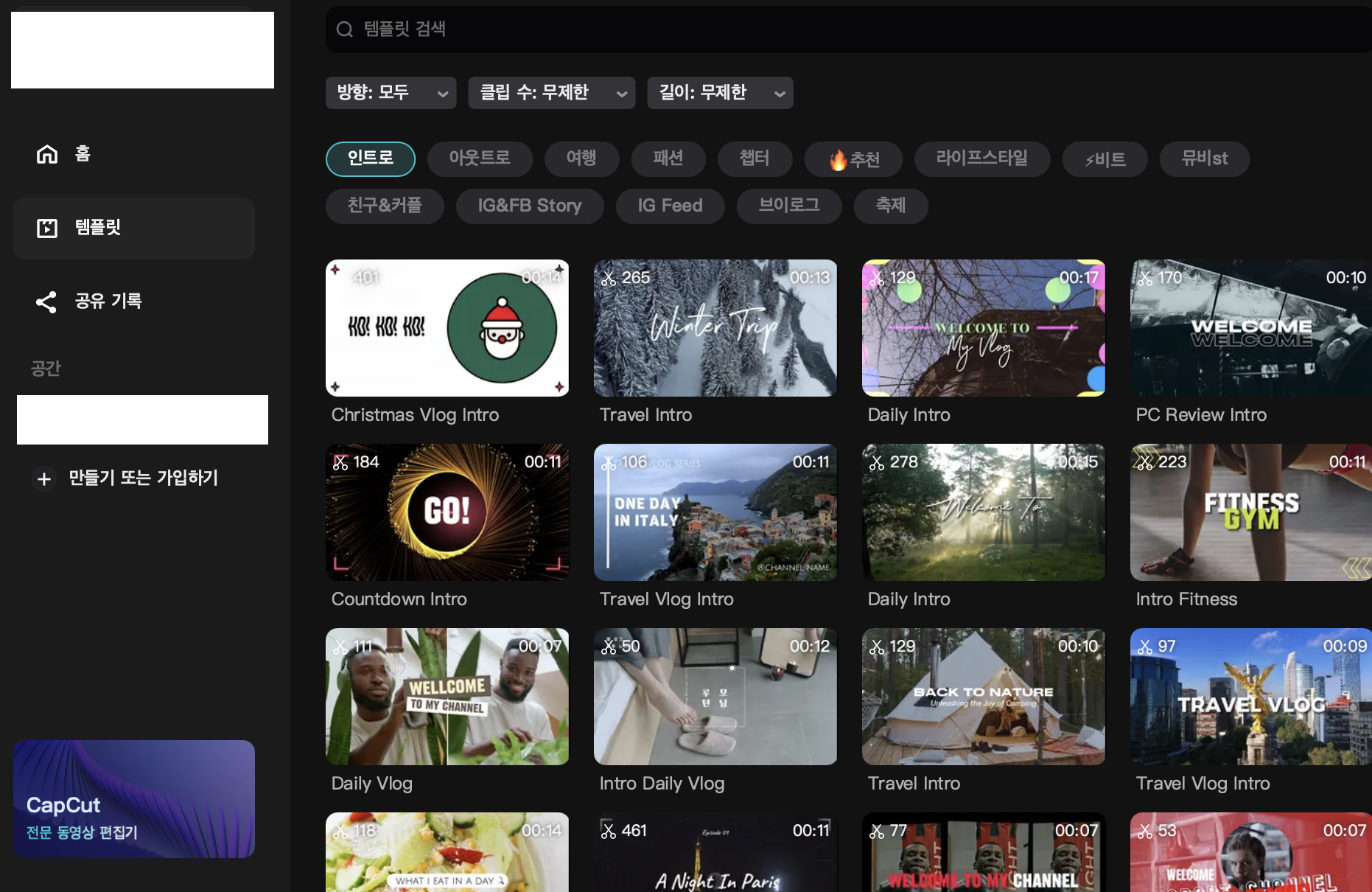Select the 아웃트로 category tab
The width and height of the screenshot is (1372, 892).
point(480,158)
